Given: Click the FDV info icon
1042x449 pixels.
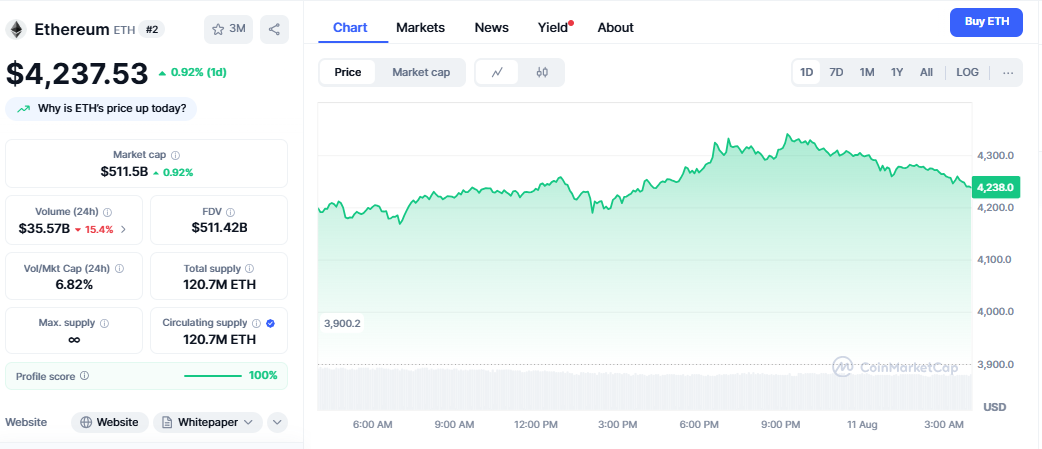Looking at the screenshot, I should [x=230, y=212].
